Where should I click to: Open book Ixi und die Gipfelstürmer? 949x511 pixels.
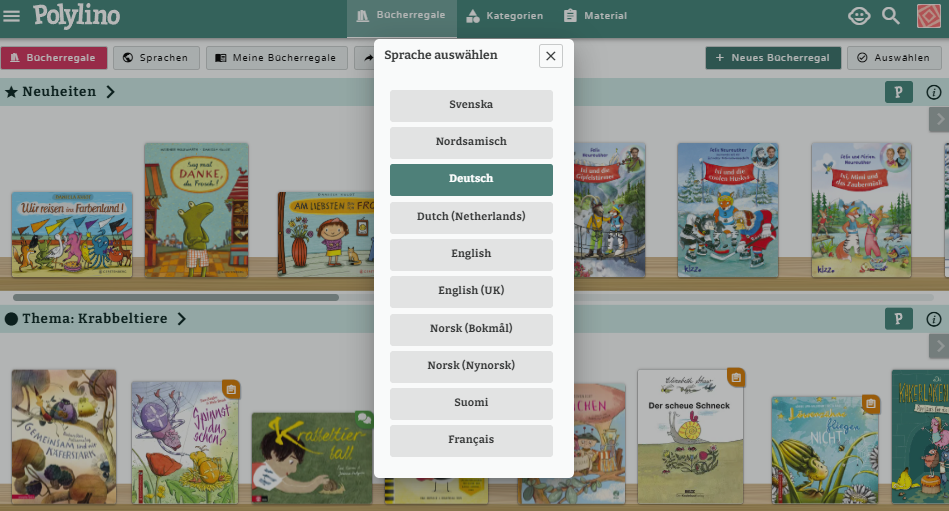609,210
